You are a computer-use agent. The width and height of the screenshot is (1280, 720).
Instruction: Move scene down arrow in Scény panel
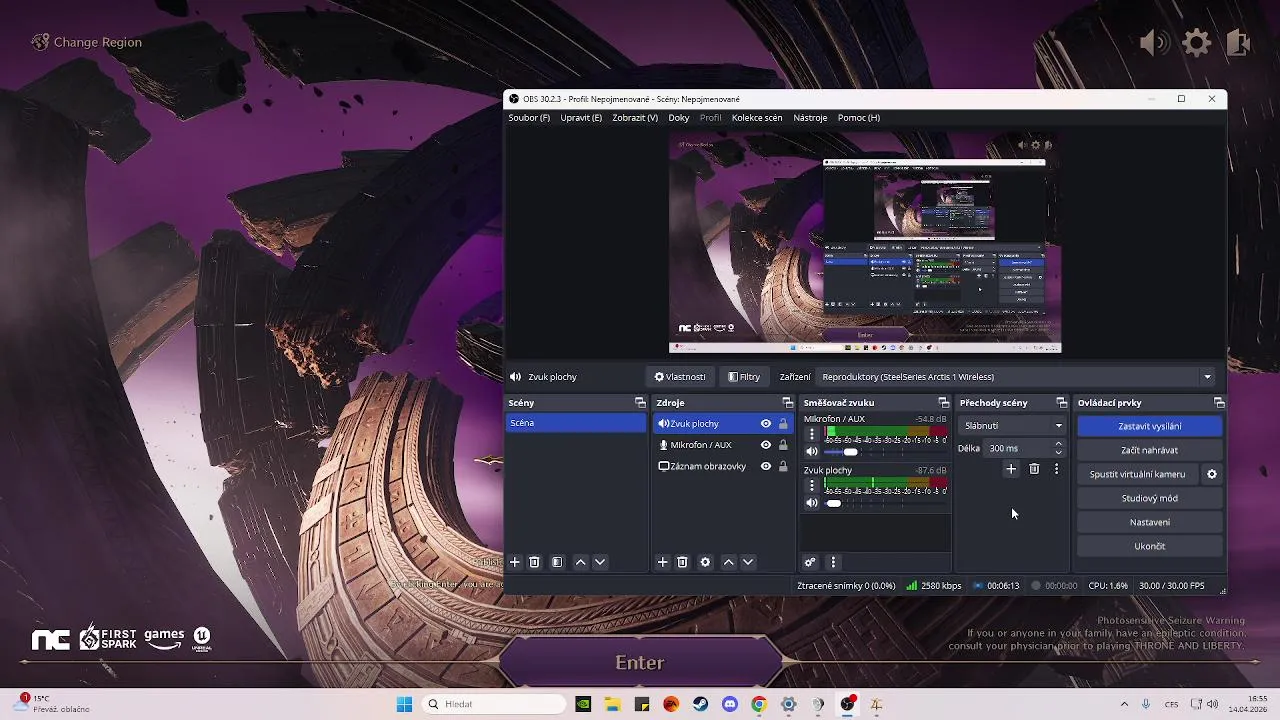600,562
